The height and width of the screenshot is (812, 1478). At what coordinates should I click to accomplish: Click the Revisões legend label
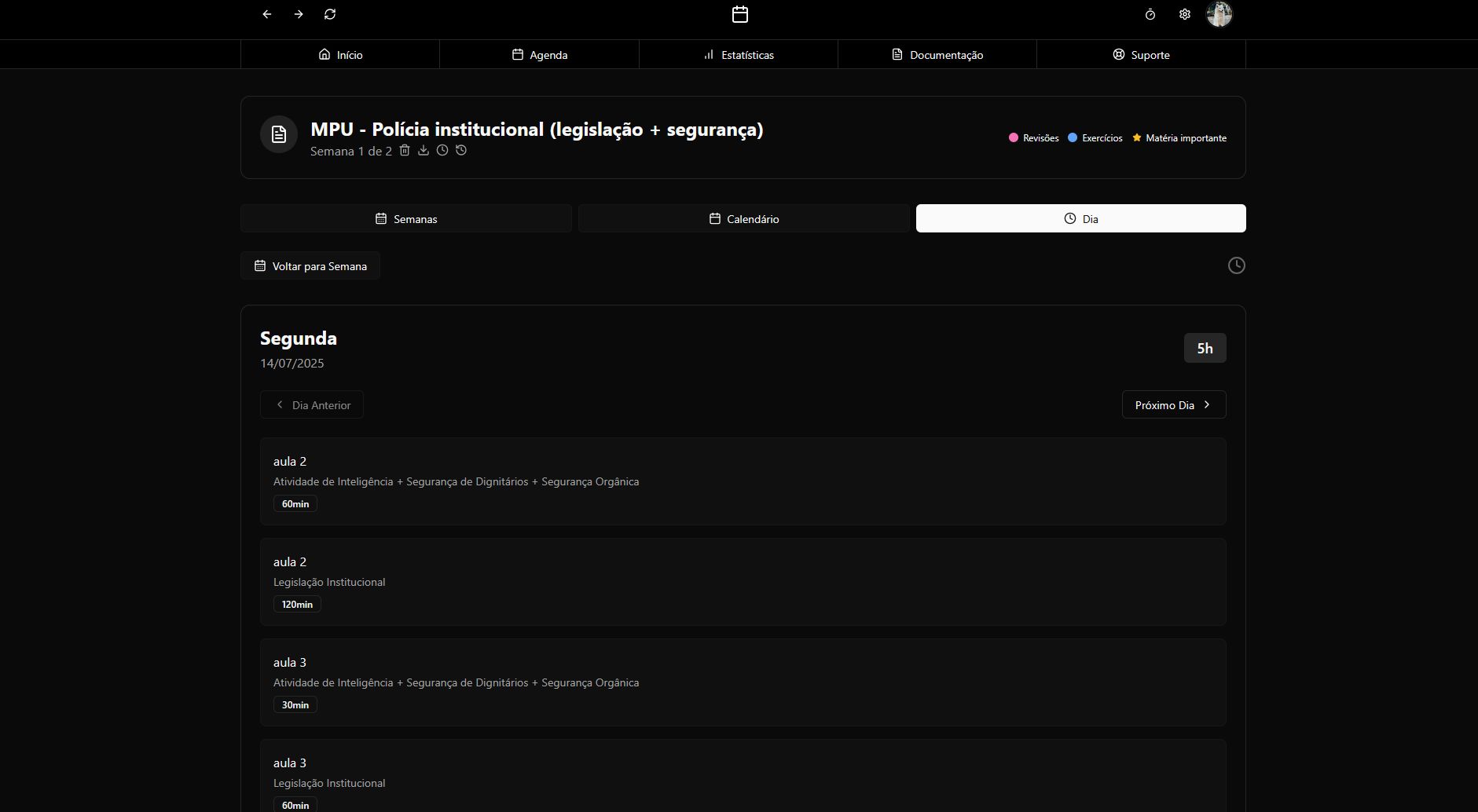[1041, 138]
